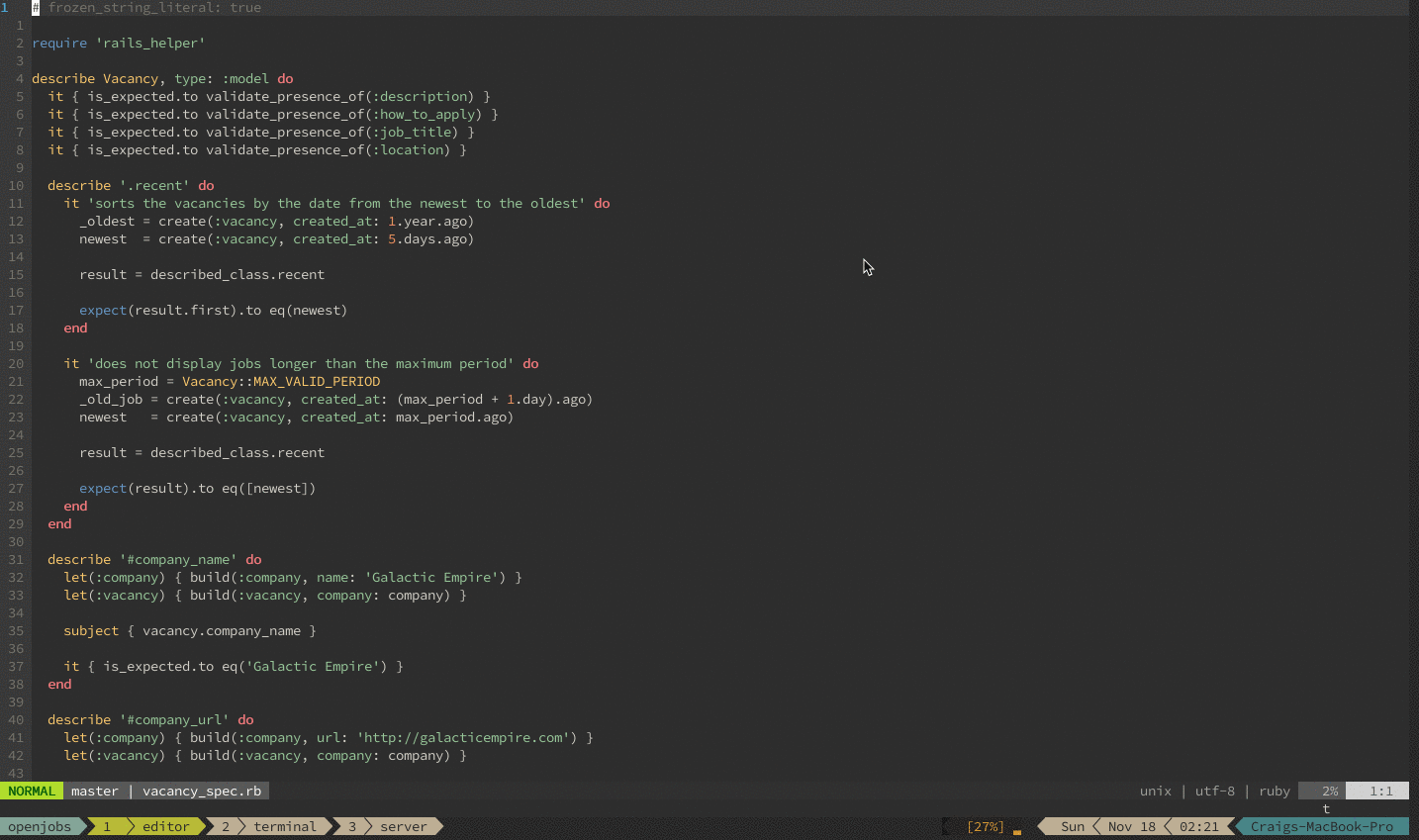Click expect(result).to eq([newest]) line
Screen dimensions: 1419x840
(x=198, y=489)
